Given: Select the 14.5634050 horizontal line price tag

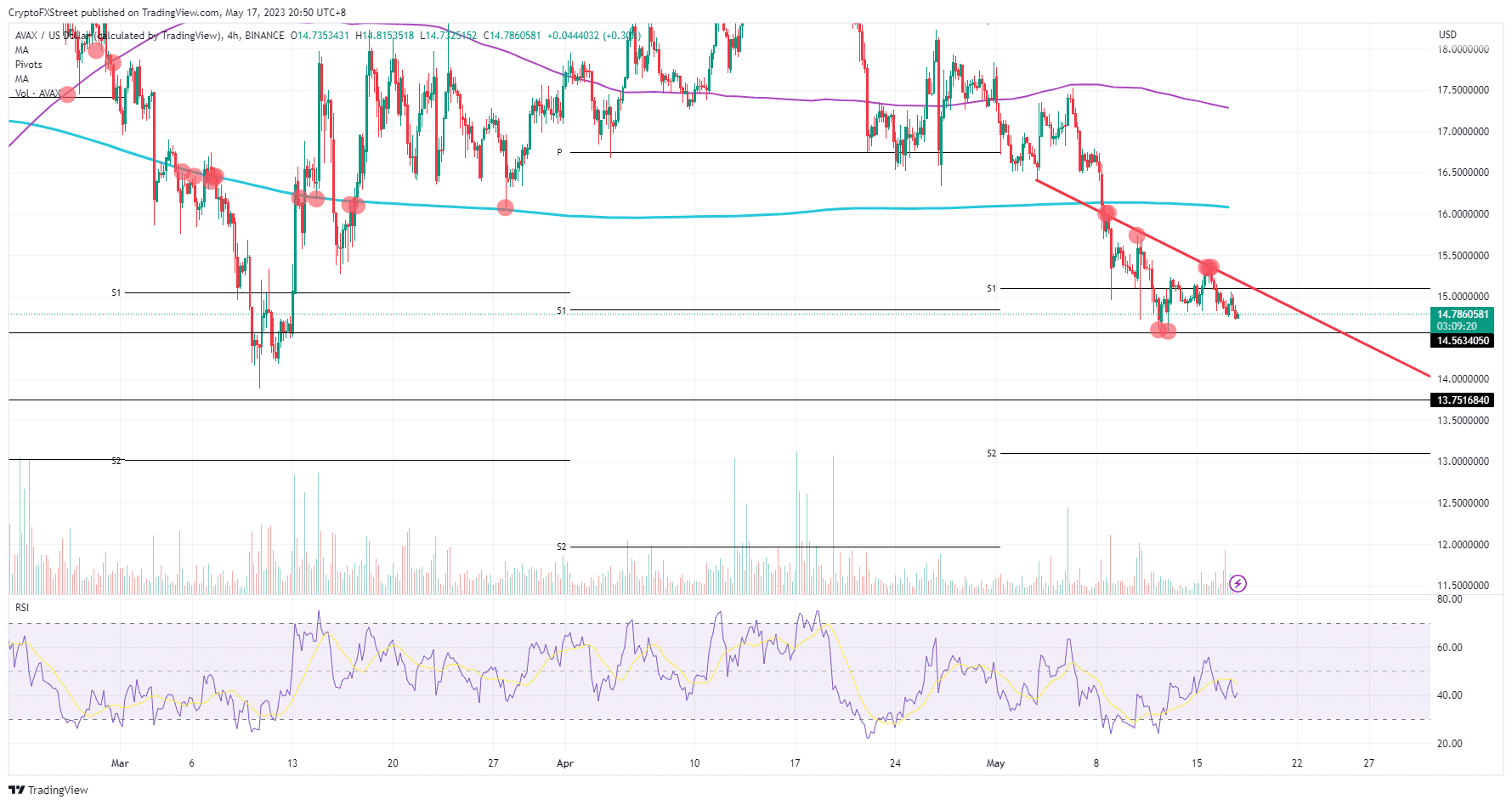Looking at the screenshot, I should tap(1463, 341).
